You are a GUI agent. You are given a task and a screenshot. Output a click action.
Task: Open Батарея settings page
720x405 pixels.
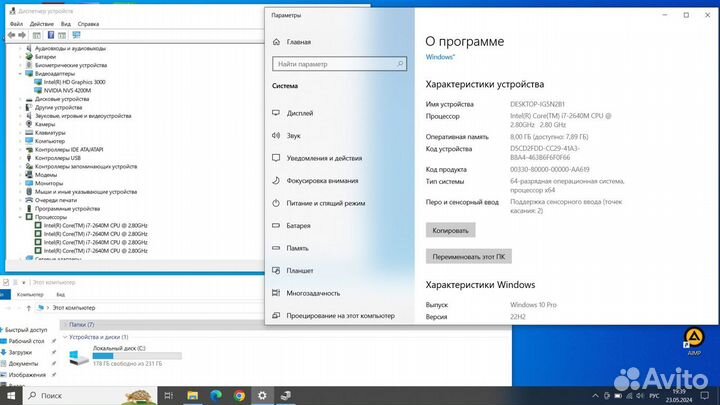(x=298, y=225)
